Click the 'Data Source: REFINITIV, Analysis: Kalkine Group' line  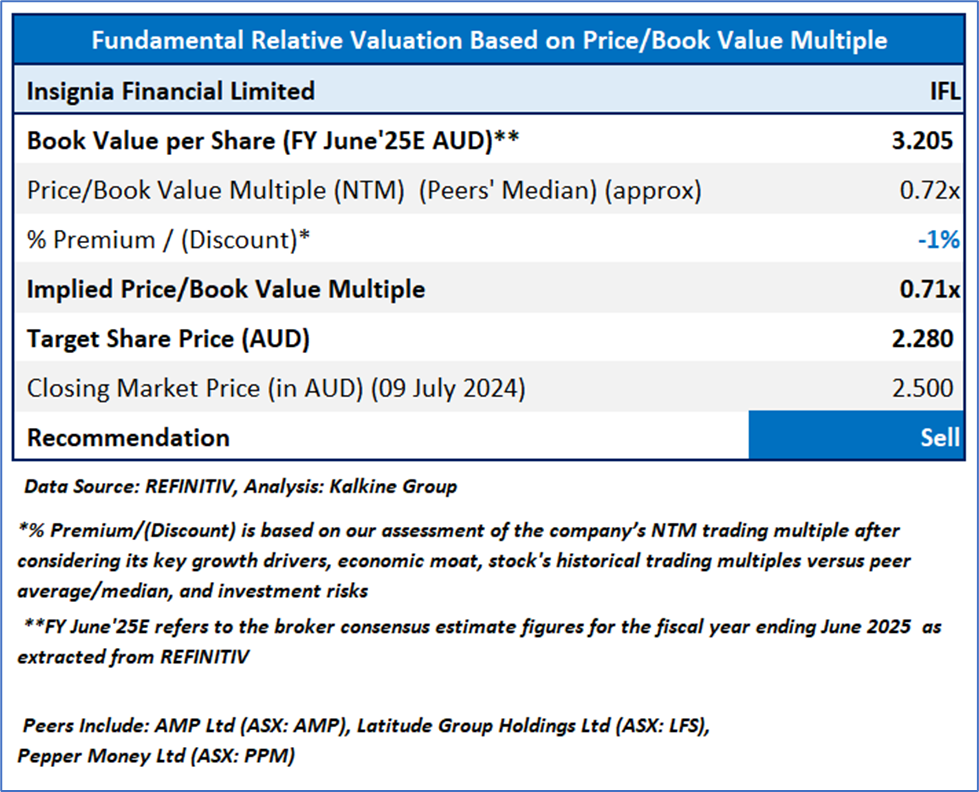(x=240, y=487)
